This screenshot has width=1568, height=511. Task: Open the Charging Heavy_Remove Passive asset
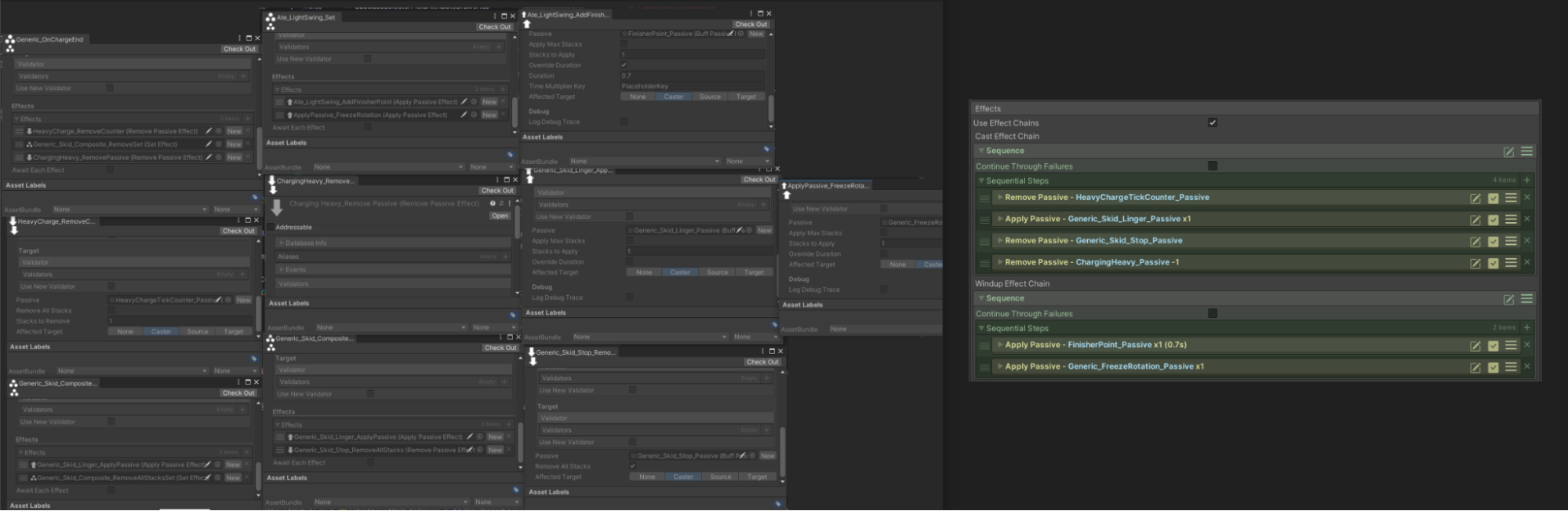[500, 216]
